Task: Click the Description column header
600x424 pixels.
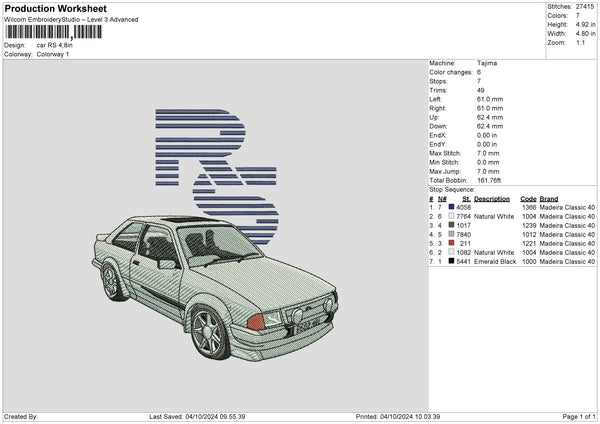Action: click(492, 199)
